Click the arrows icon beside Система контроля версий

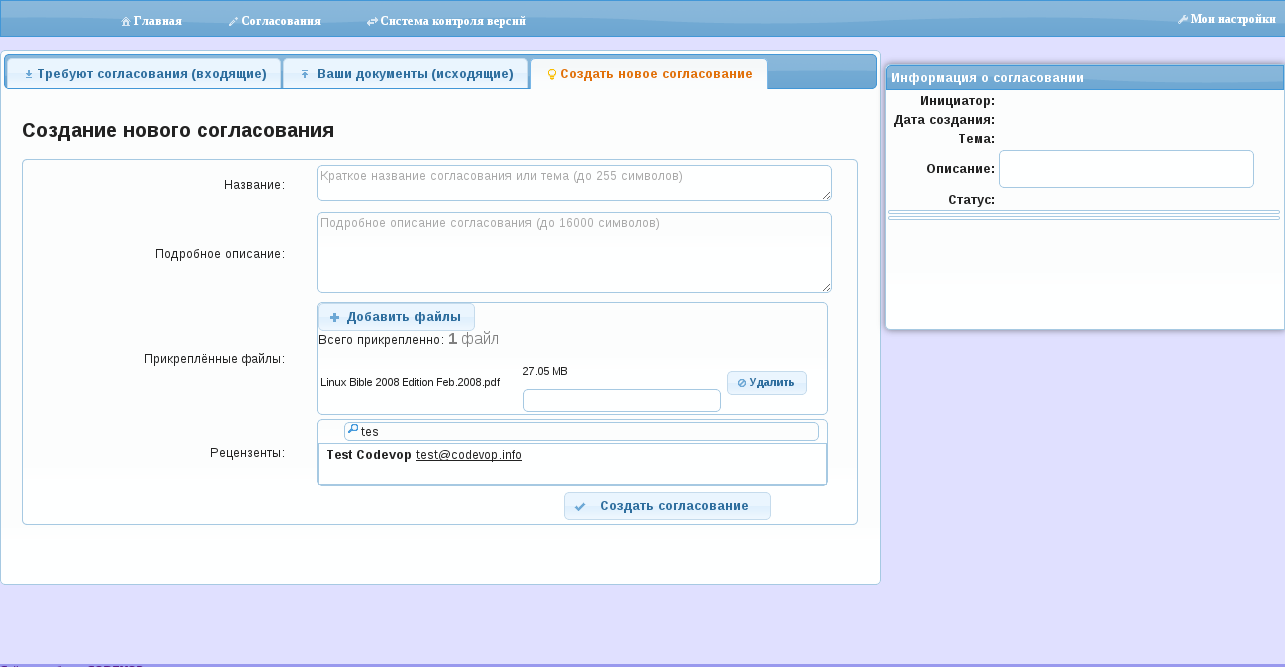pos(372,21)
